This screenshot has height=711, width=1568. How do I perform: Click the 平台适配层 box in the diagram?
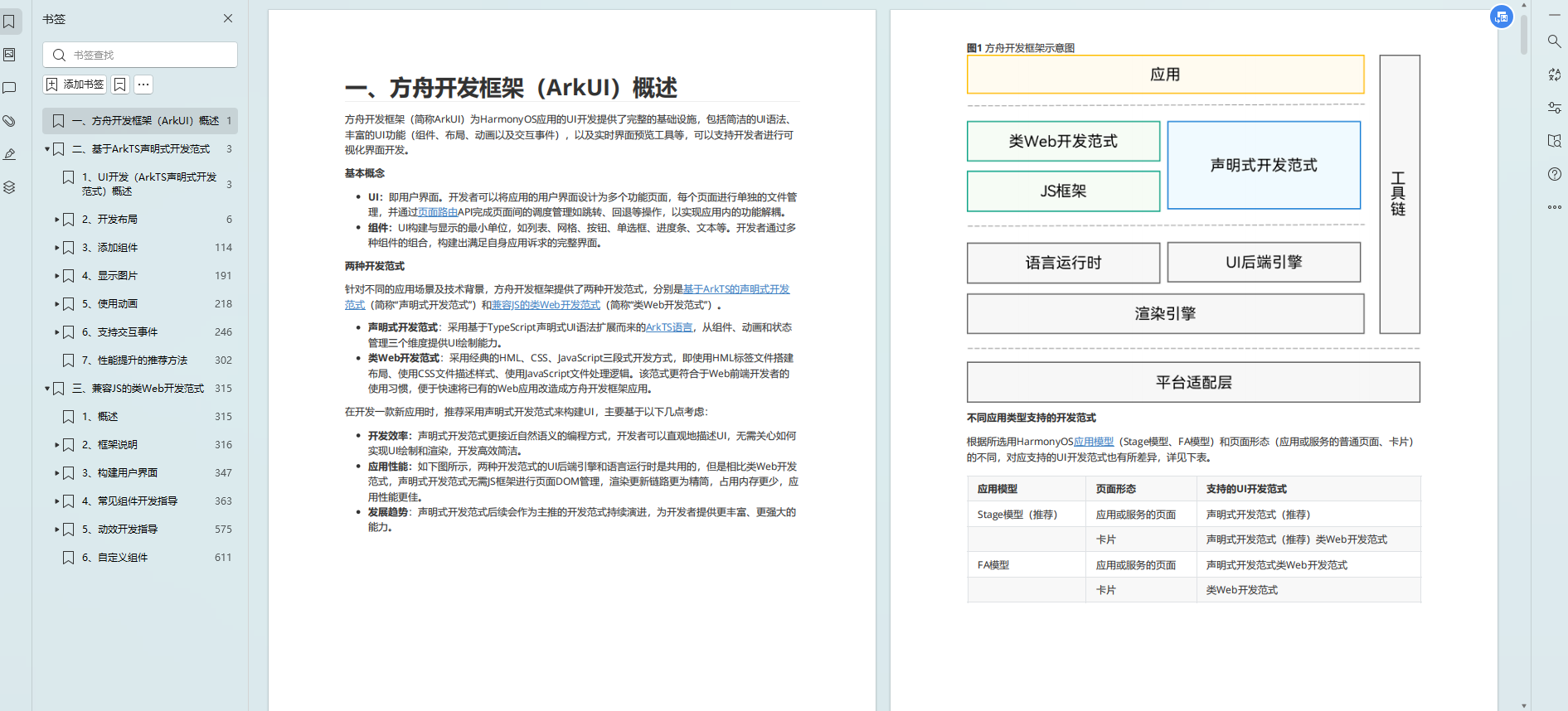(1193, 382)
